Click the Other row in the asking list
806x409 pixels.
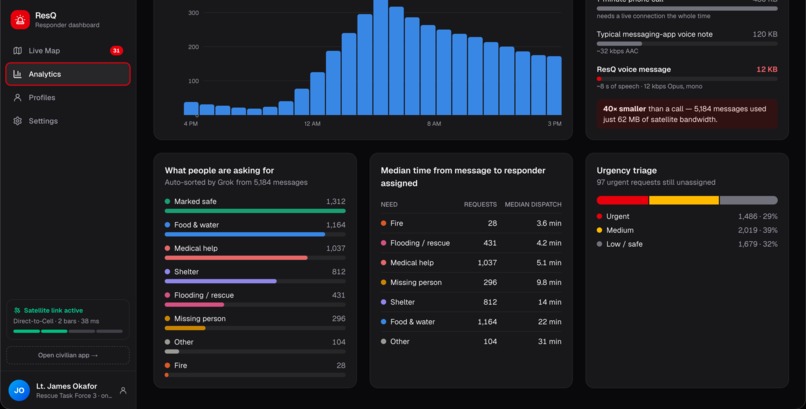pyautogui.click(x=255, y=346)
